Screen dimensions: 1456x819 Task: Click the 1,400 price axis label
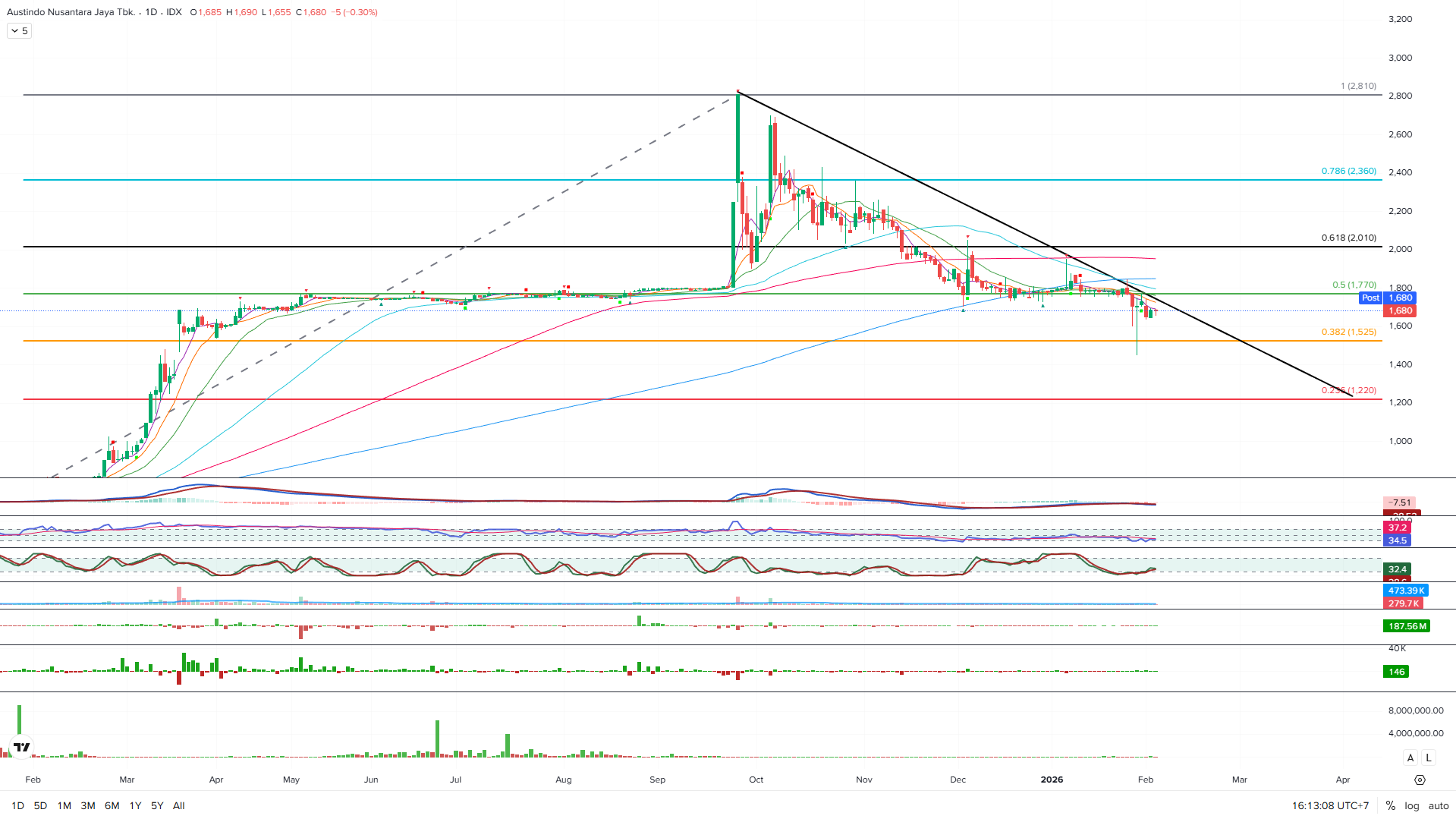1400,364
